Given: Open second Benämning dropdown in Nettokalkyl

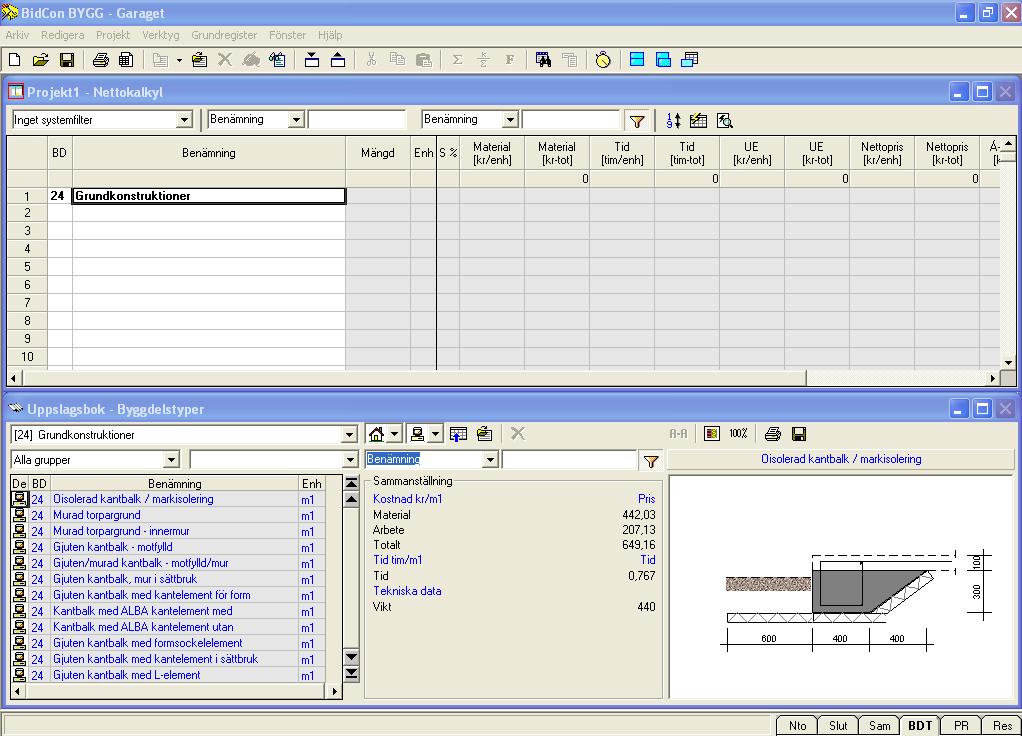Looking at the screenshot, I should point(510,120).
